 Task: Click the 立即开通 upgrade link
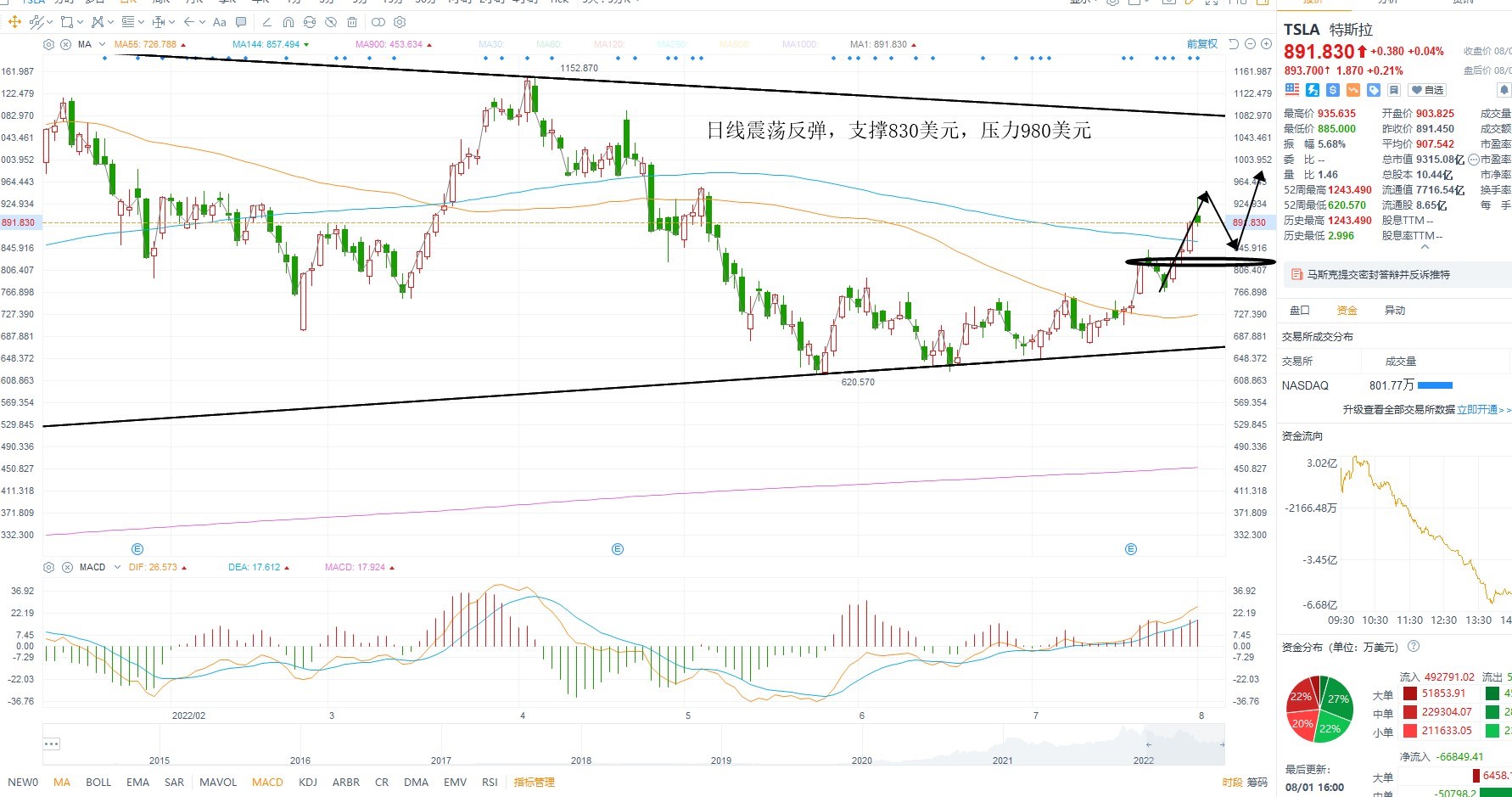[1478, 409]
